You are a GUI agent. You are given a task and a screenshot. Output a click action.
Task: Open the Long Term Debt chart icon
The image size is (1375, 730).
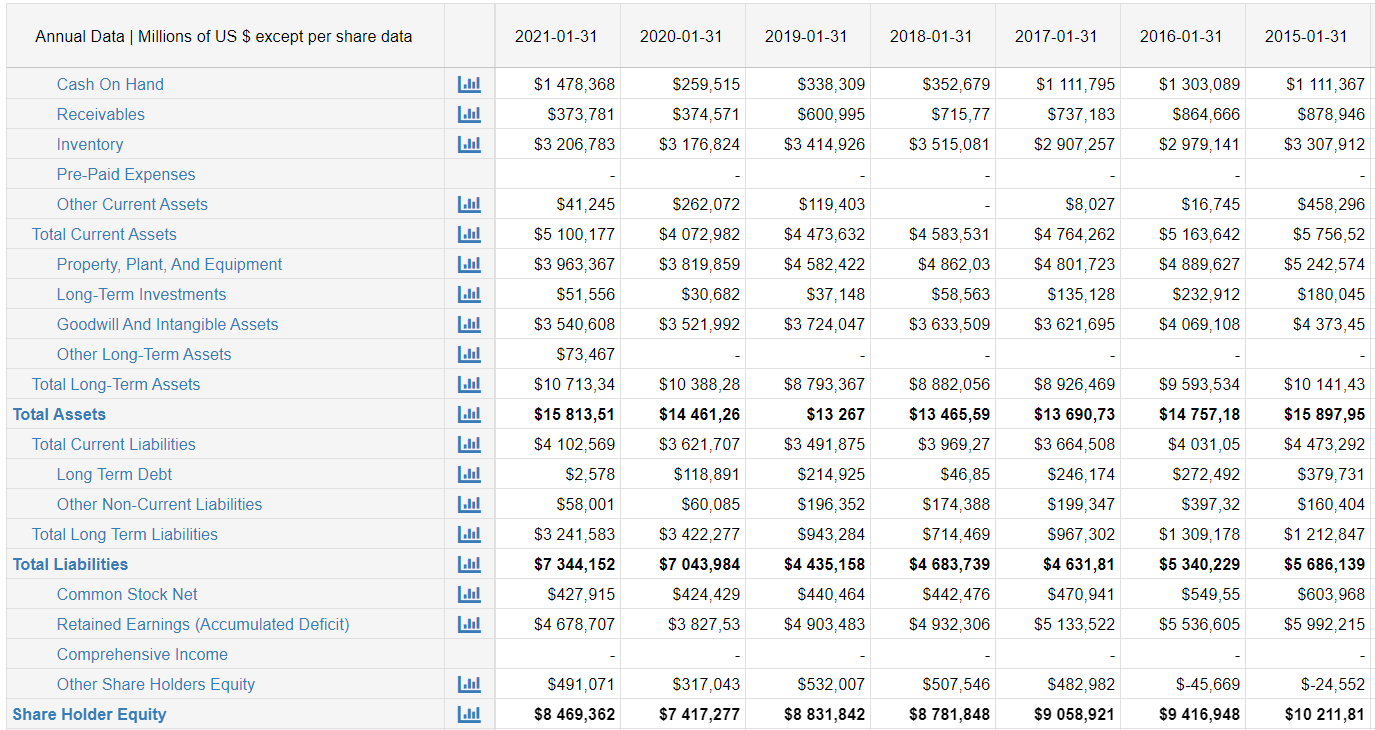tap(470, 474)
